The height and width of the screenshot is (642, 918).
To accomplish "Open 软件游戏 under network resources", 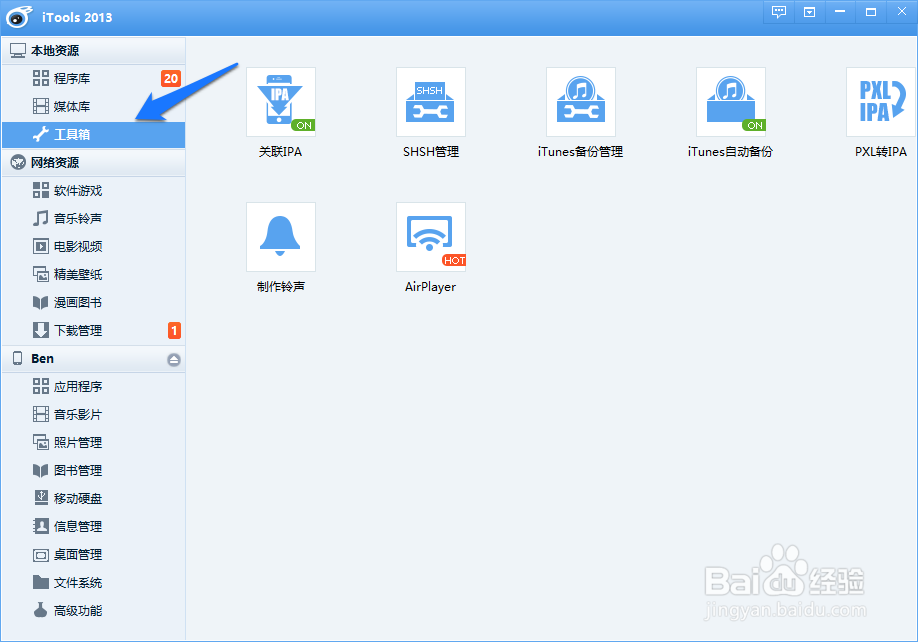I will (94, 191).
